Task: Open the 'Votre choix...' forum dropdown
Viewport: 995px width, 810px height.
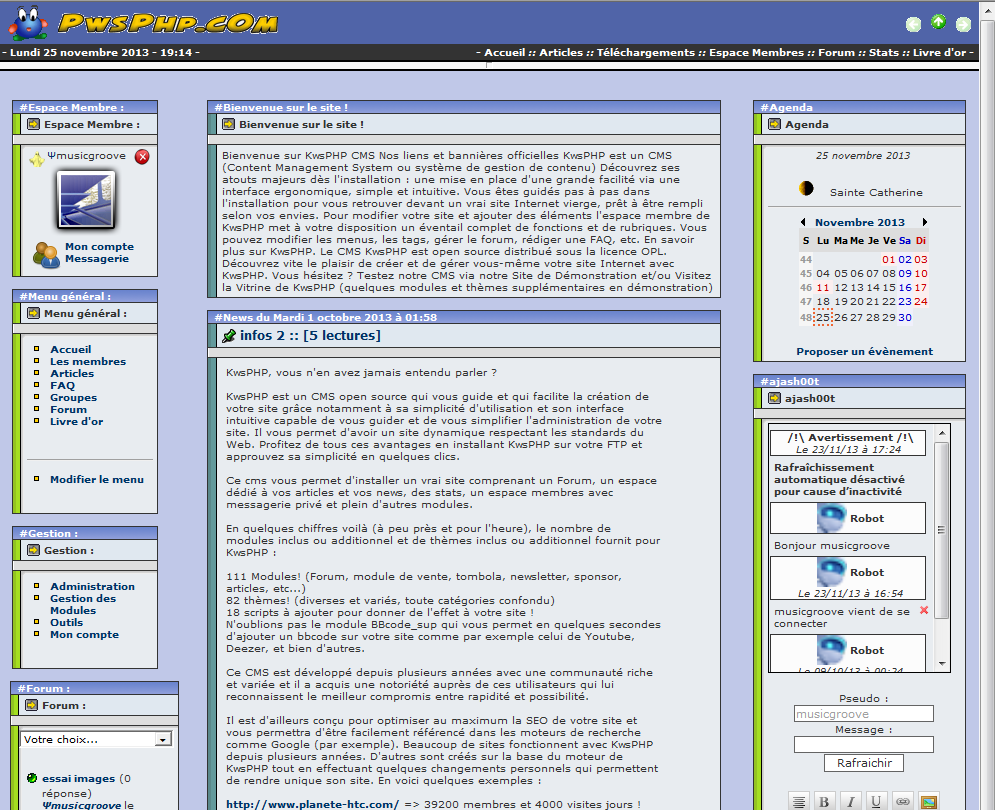Action: tap(97, 740)
